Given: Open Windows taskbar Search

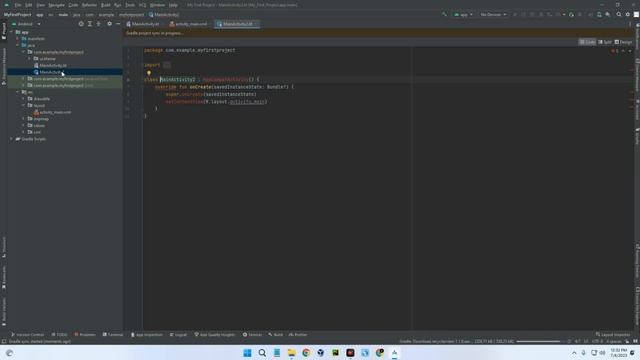Looking at the screenshot, I should coord(262,353).
